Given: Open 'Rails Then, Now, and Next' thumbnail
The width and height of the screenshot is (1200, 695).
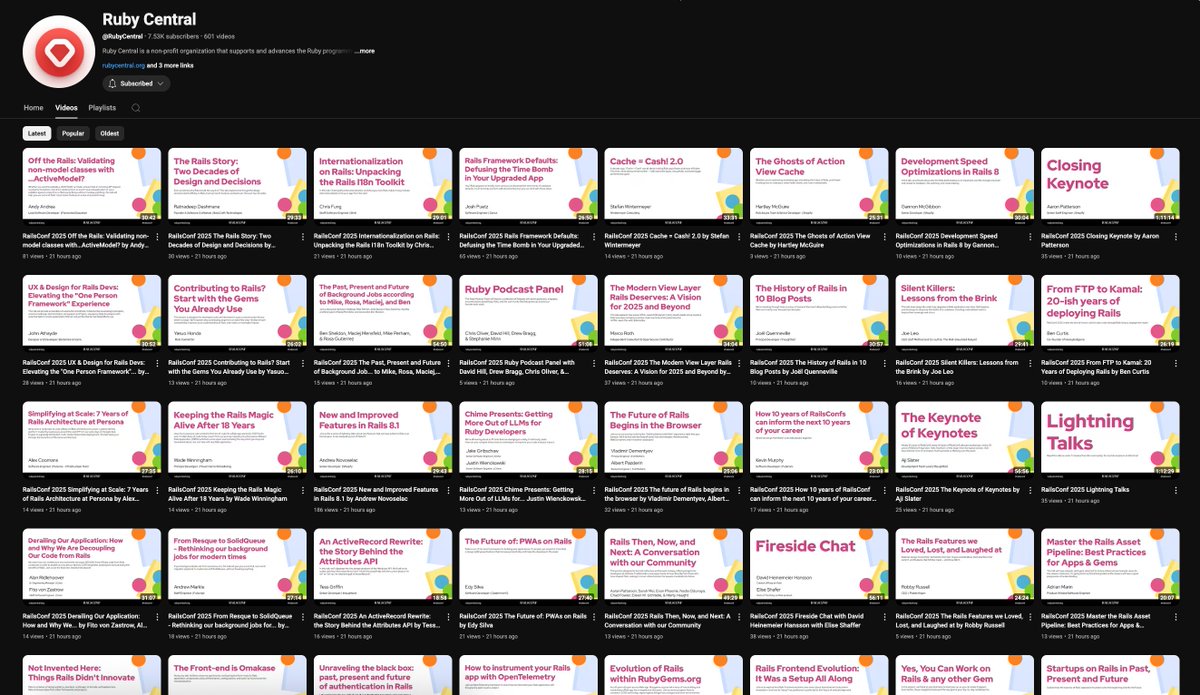Looking at the screenshot, I should [x=673, y=566].
